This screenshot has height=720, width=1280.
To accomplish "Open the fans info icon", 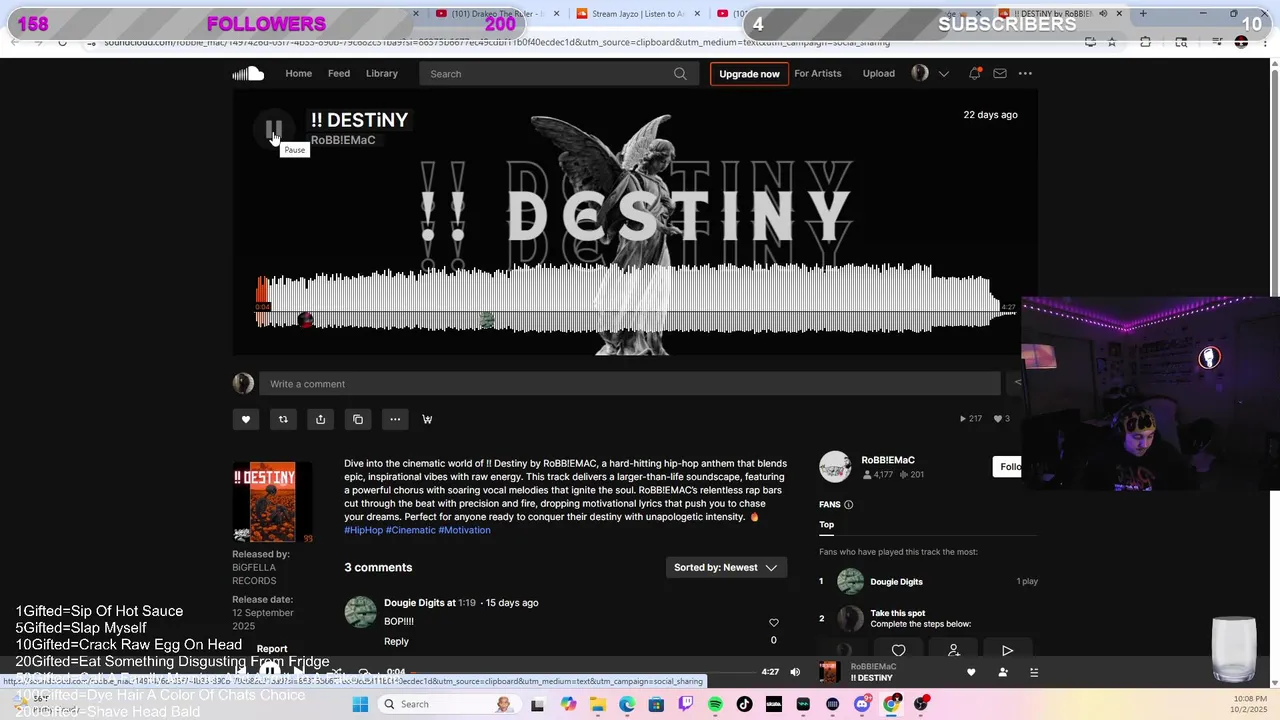I will [848, 505].
